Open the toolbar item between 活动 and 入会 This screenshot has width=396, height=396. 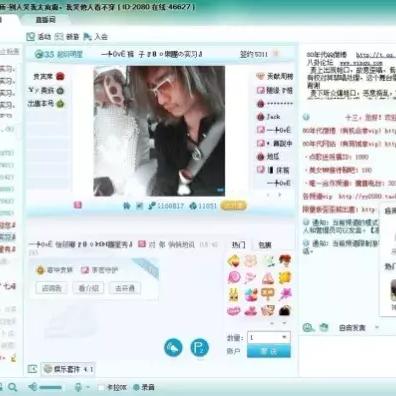67,36
